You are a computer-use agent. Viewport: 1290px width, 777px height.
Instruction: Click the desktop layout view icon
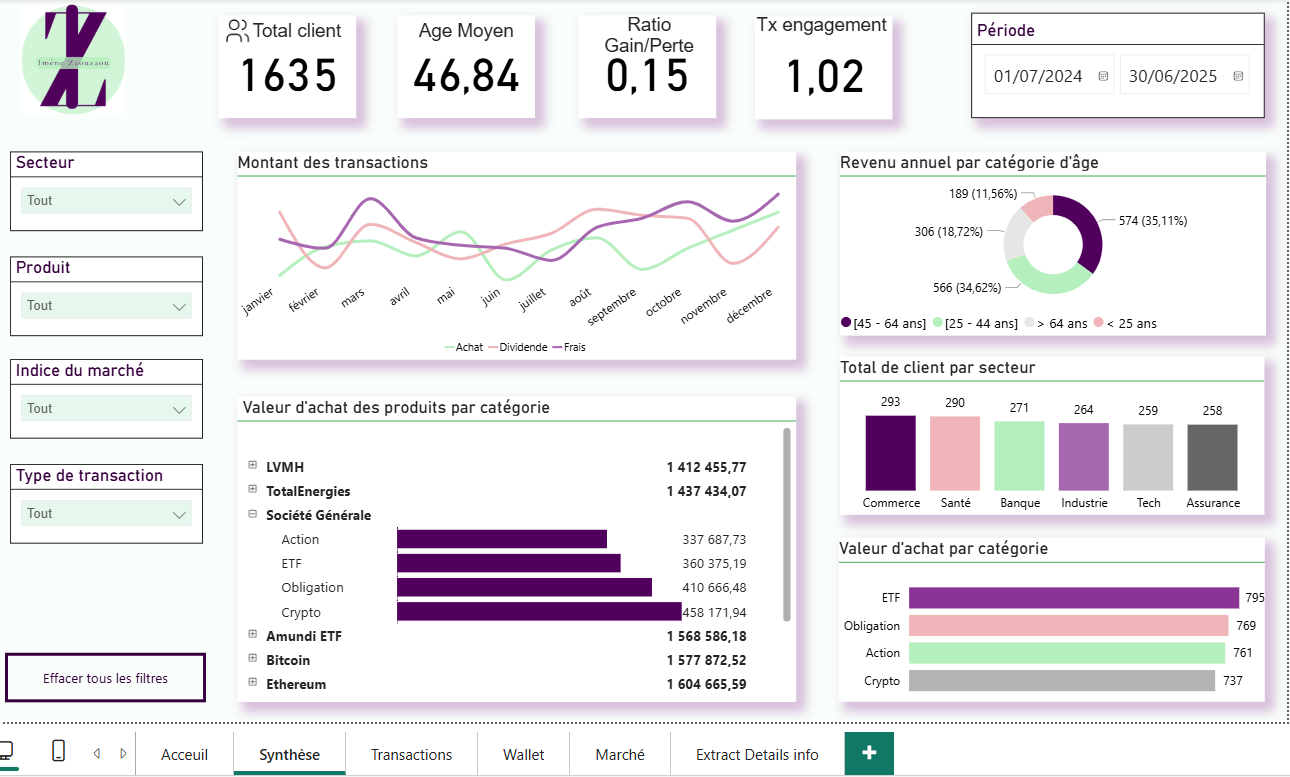[x=6, y=752]
